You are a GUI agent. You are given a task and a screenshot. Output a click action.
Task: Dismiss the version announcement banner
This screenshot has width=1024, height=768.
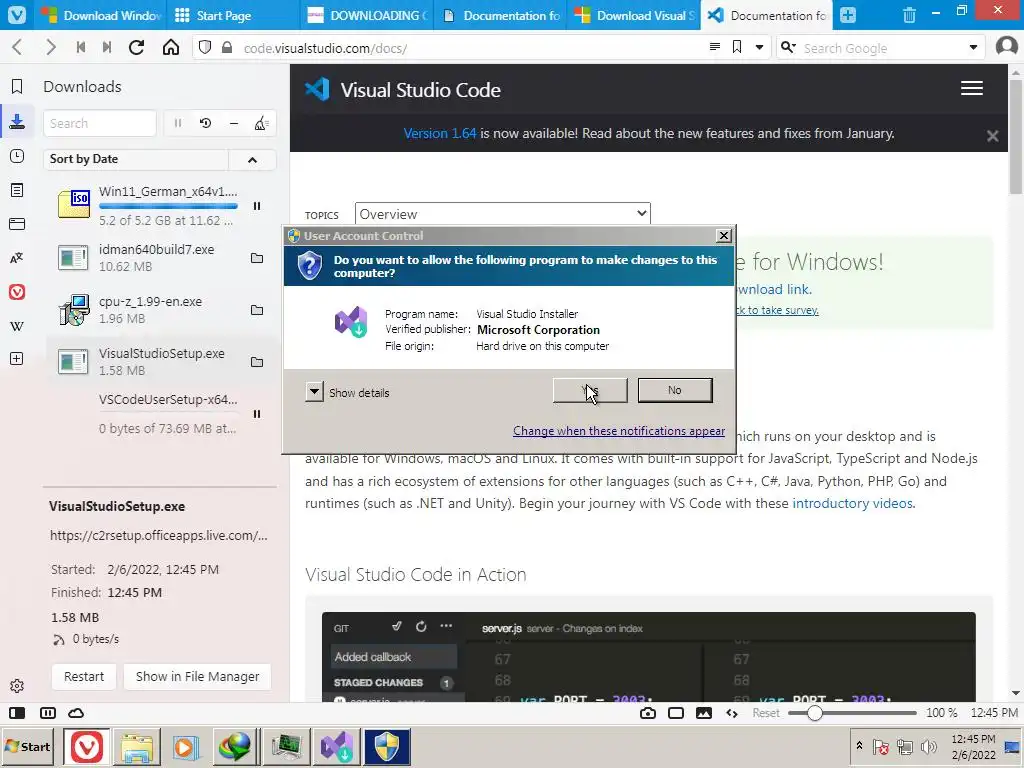click(993, 136)
